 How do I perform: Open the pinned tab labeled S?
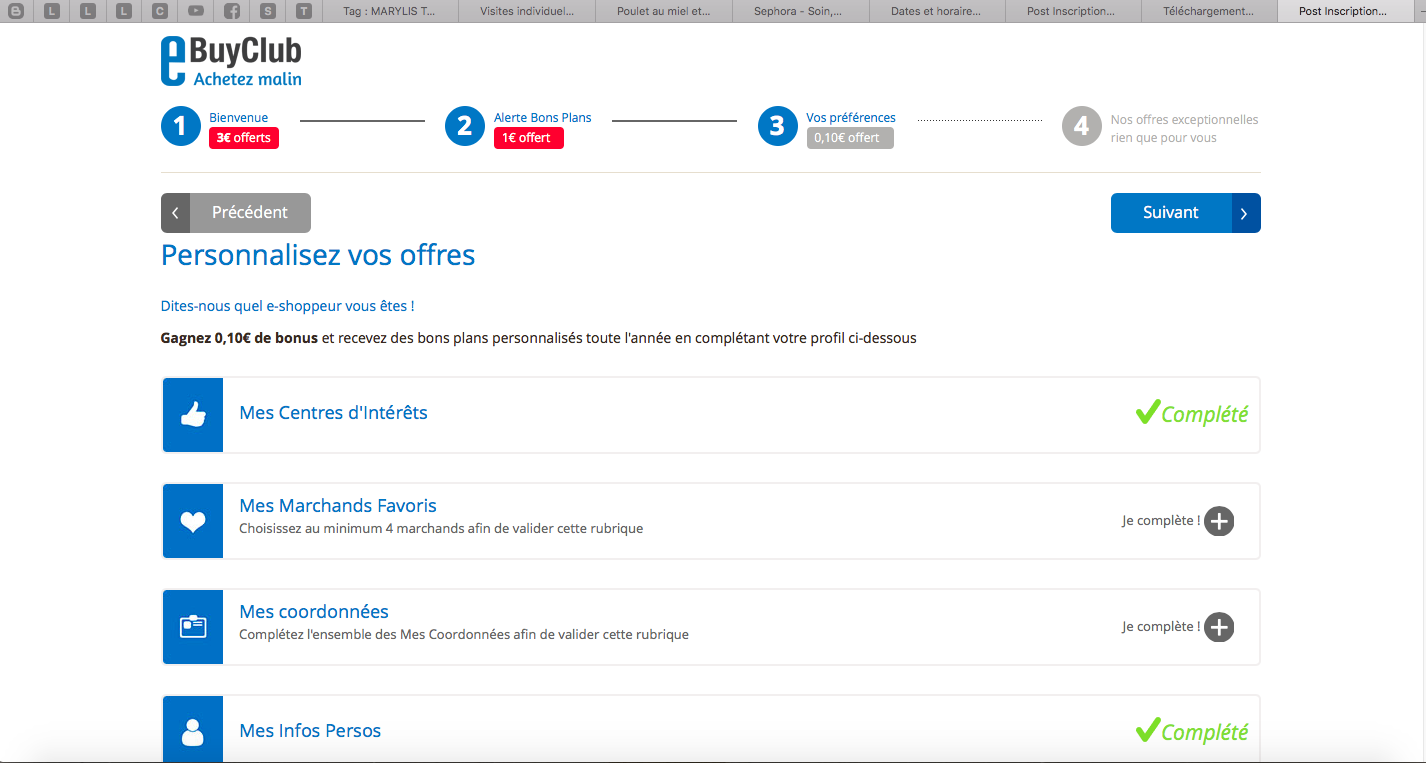click(268, 11)
